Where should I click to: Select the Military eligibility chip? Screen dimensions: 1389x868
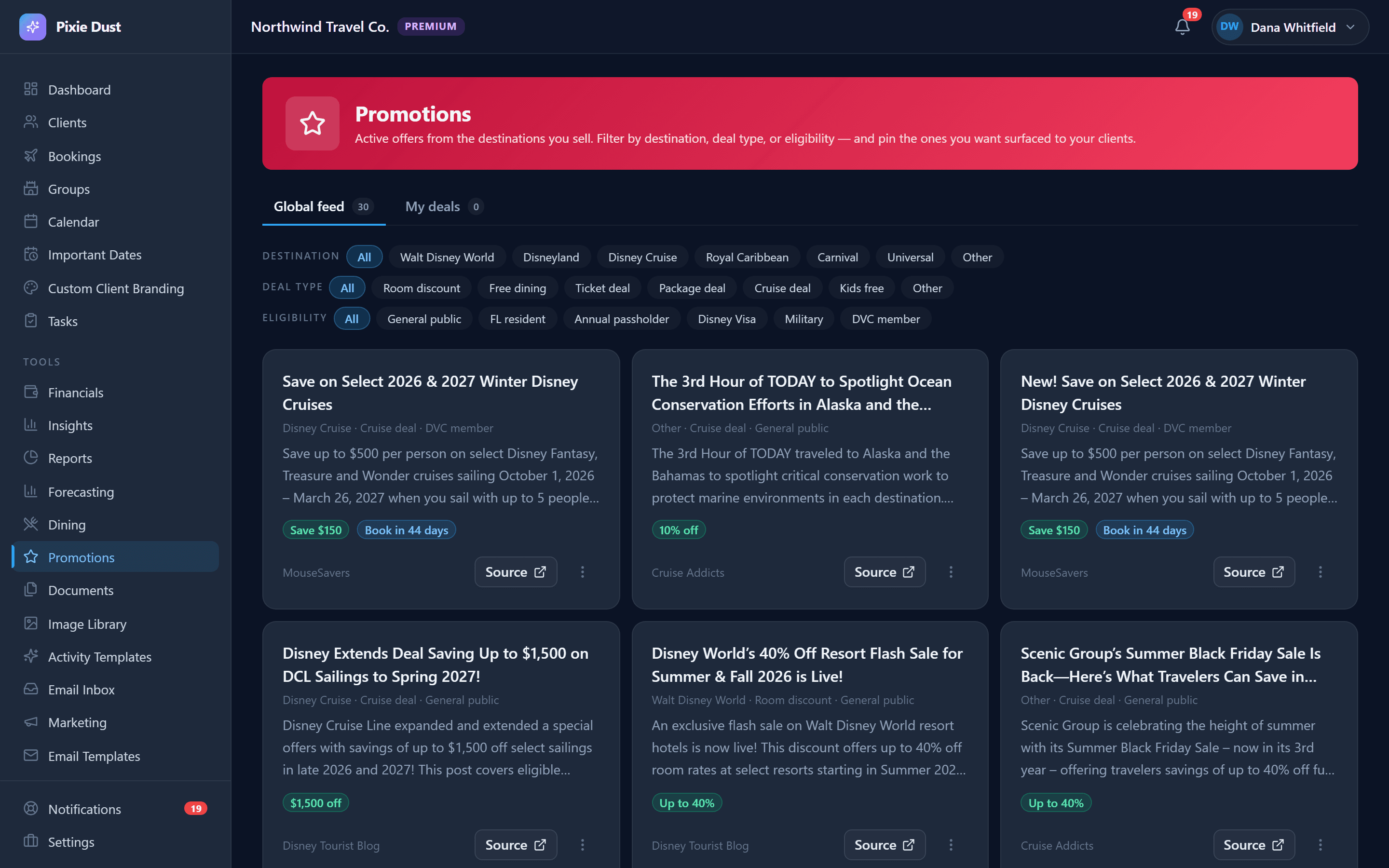click(803, 319)
